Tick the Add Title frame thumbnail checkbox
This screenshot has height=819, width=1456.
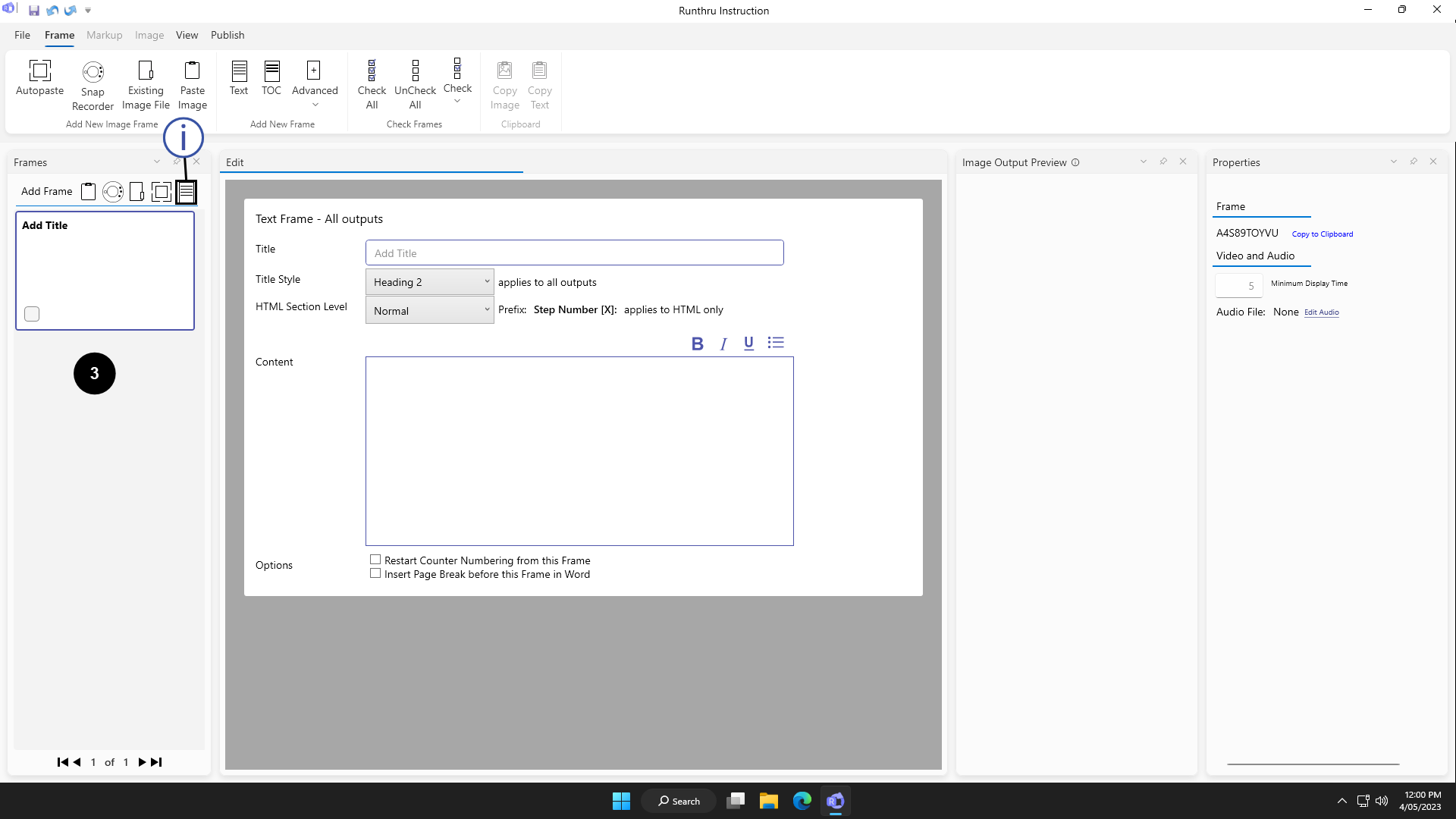[x=32, y=314]
